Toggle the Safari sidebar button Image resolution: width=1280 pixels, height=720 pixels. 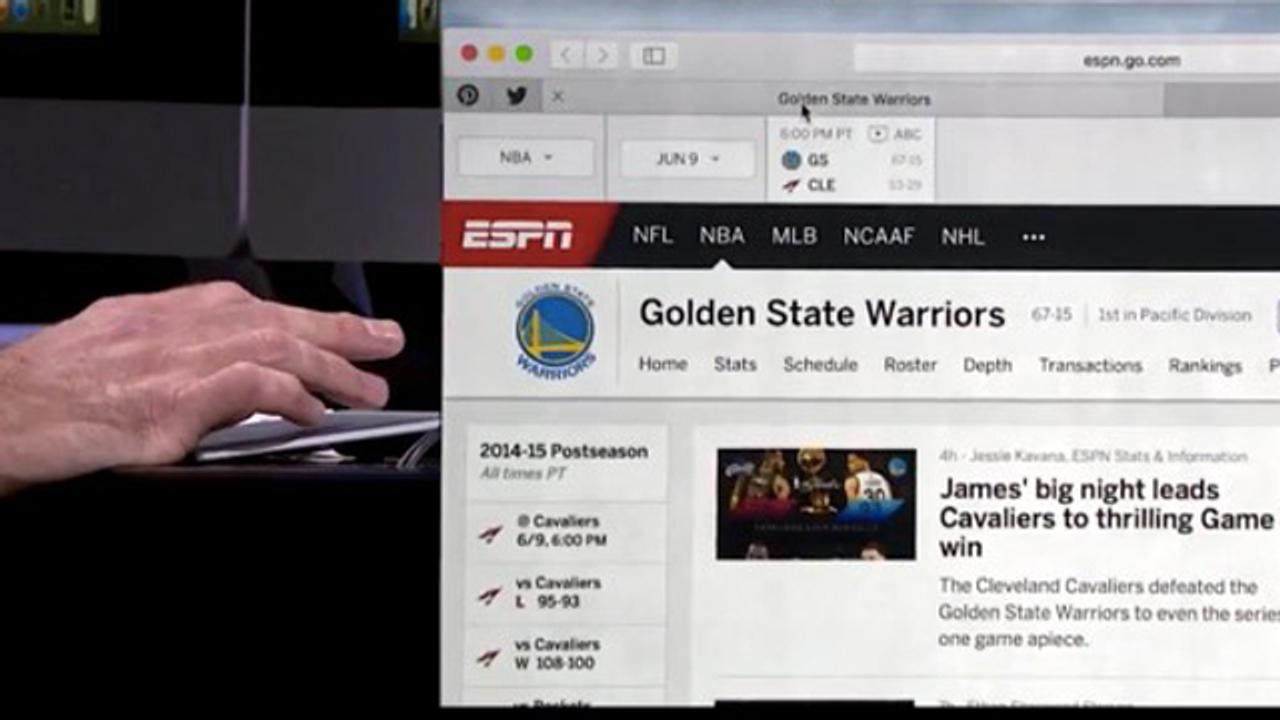[x=654, y=55]
